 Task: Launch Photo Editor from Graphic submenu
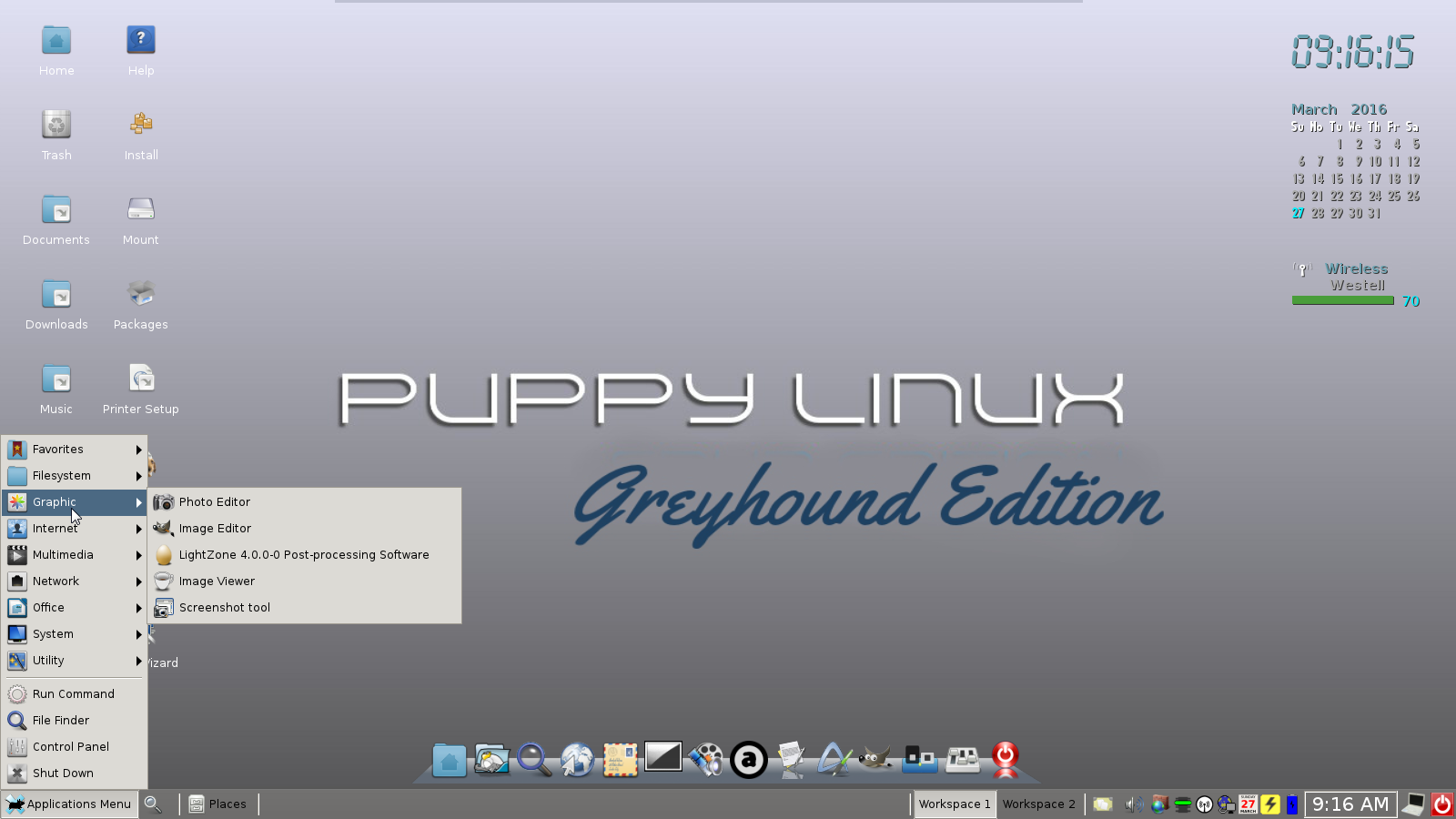pyautogui.click(x=305, y=502)
